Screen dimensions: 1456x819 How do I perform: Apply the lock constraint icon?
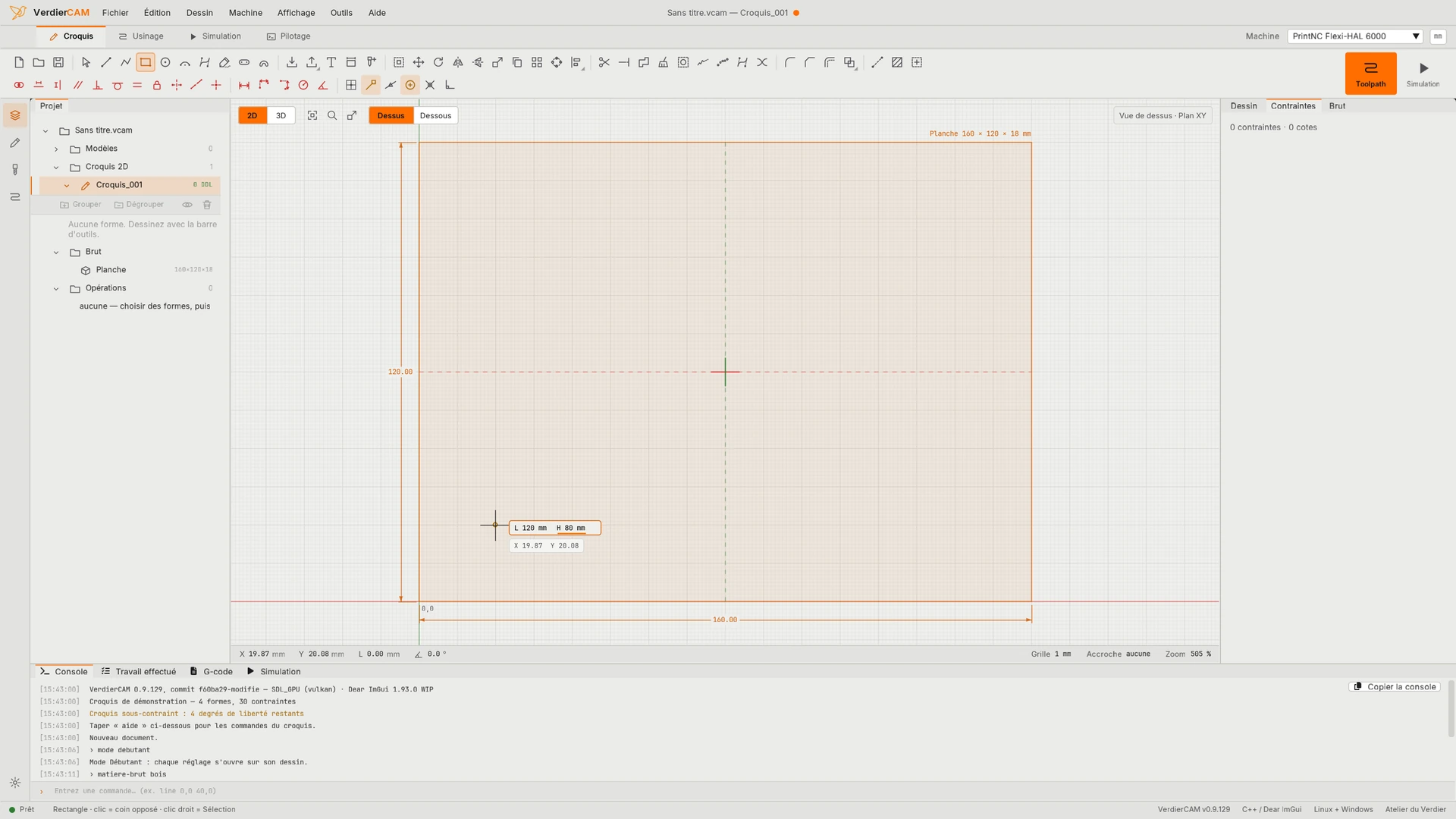tap(157, 85)
